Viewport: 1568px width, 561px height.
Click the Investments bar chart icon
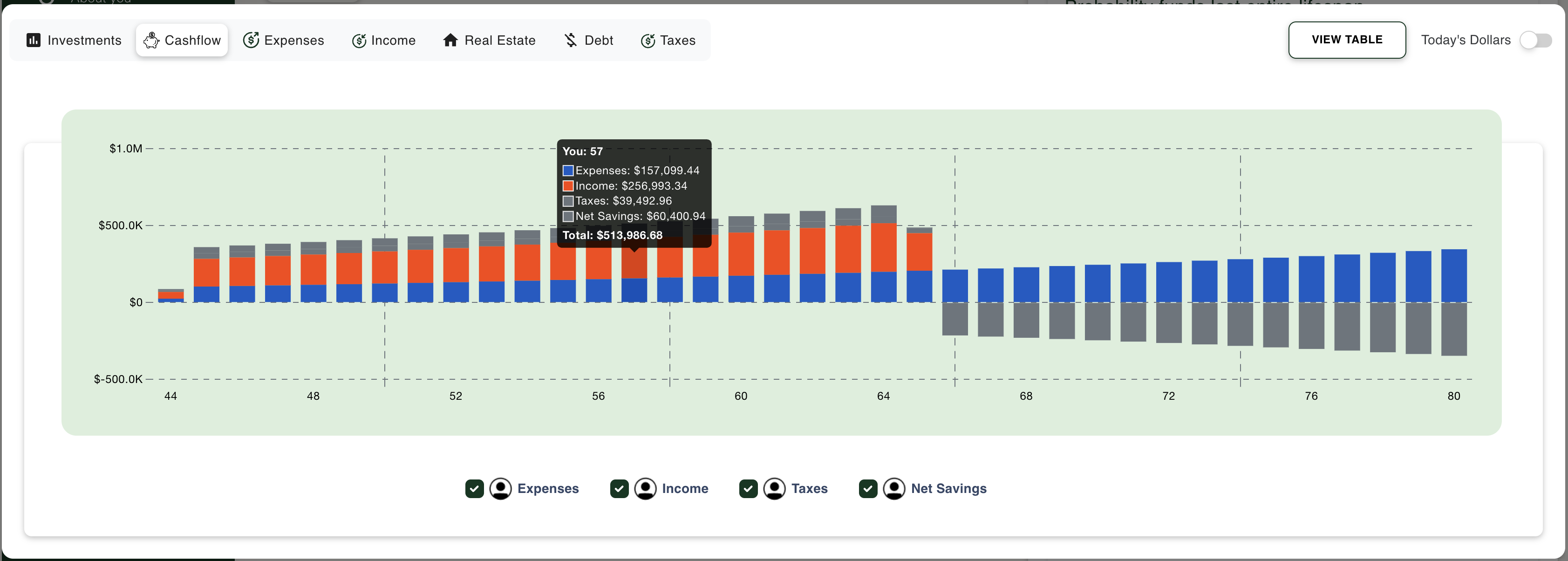pyautogui.click(x=34, y=40)
